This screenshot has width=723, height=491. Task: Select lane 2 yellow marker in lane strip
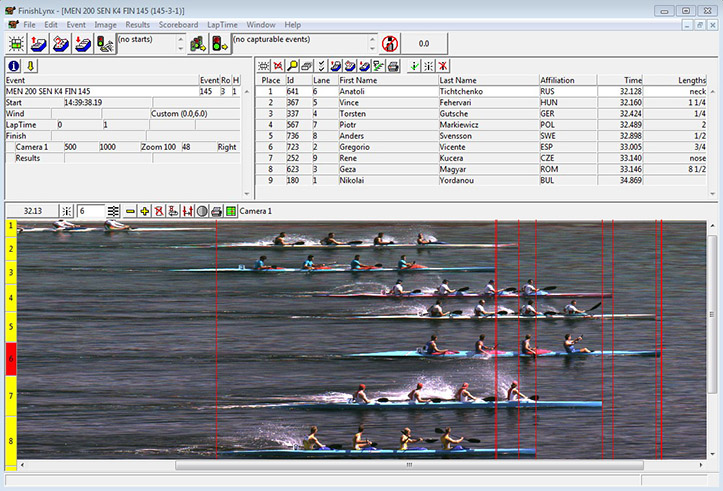11,249
